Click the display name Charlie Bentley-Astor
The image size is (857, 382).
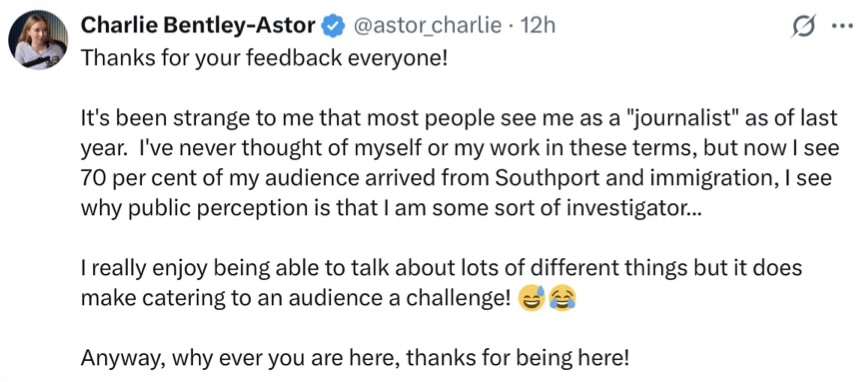coord(198,26)
